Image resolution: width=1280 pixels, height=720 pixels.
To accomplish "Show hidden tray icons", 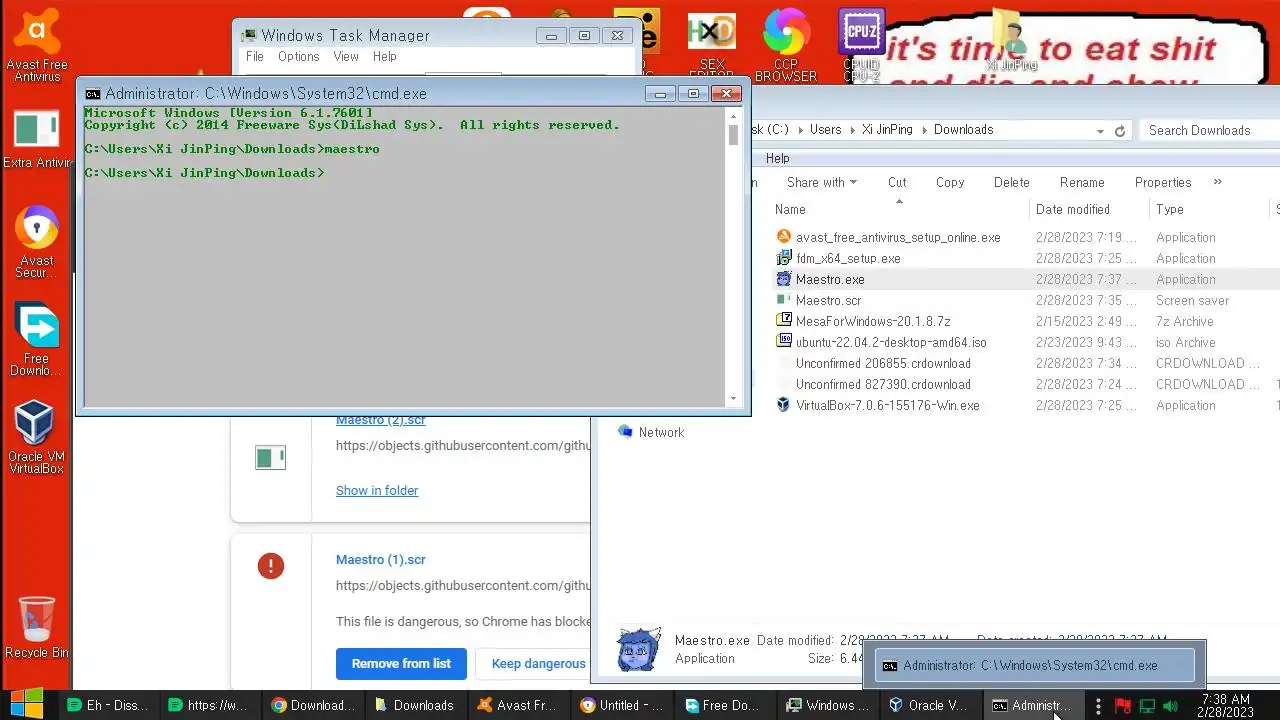I will click(x=1098, y=706).
